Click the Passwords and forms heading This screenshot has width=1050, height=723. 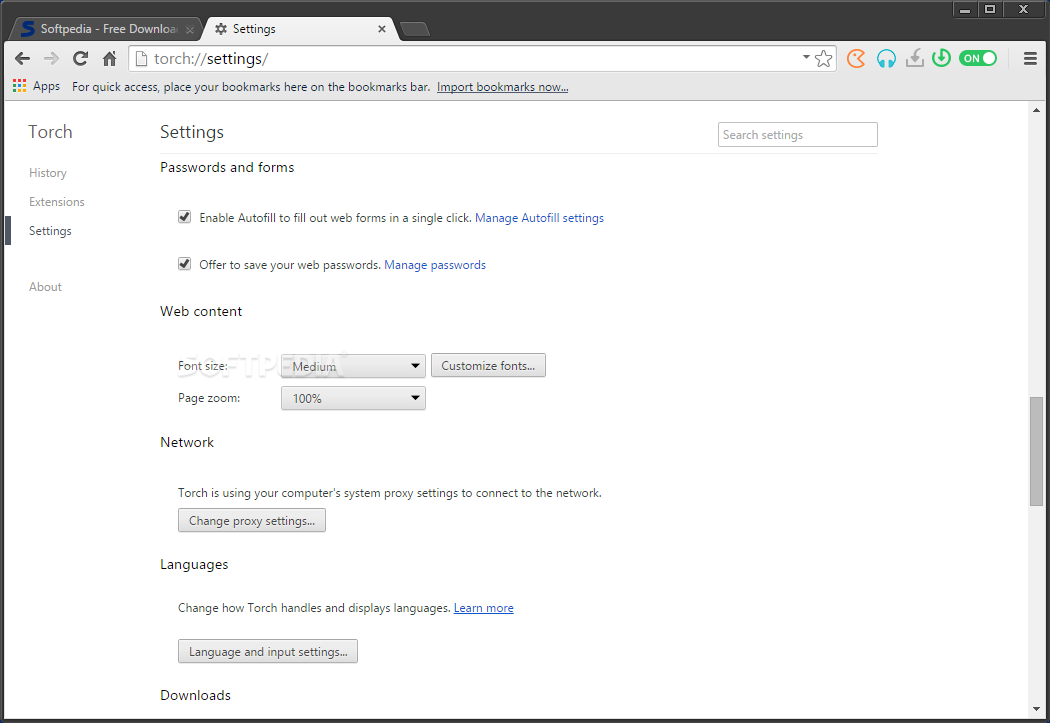(x=227, y=167)
